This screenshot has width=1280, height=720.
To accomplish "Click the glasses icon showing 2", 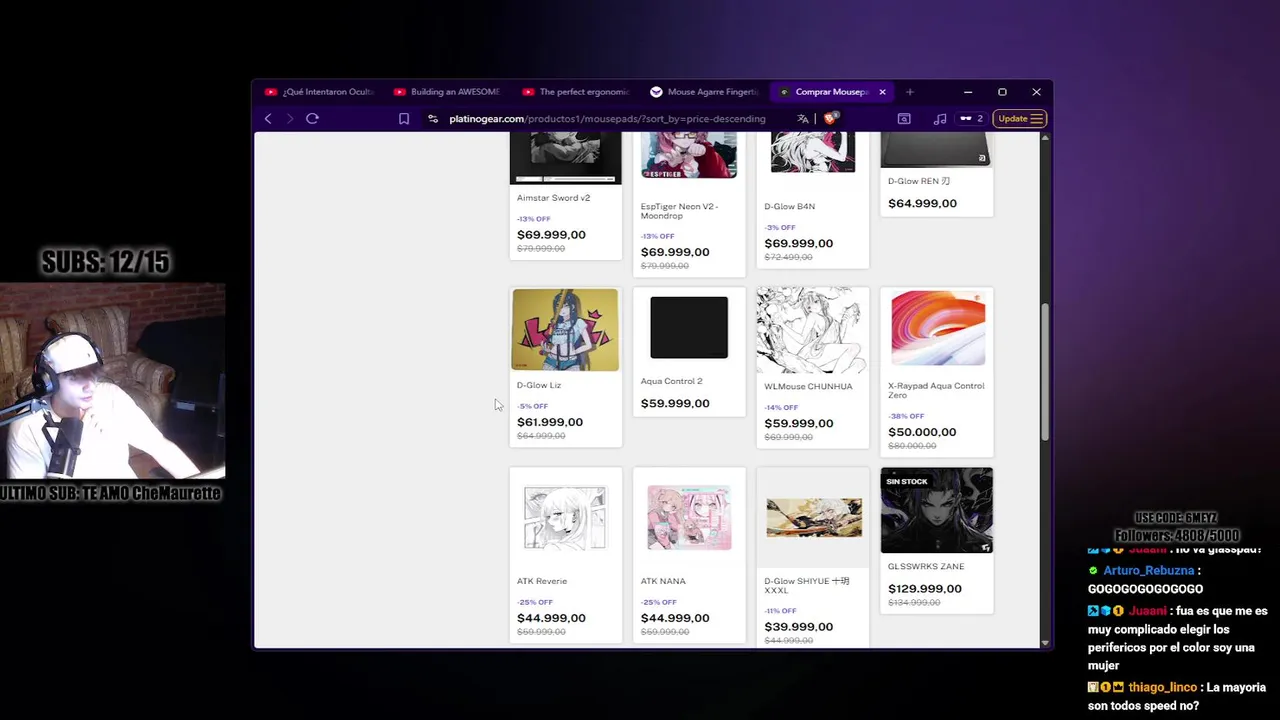I will tap(971, 119).
